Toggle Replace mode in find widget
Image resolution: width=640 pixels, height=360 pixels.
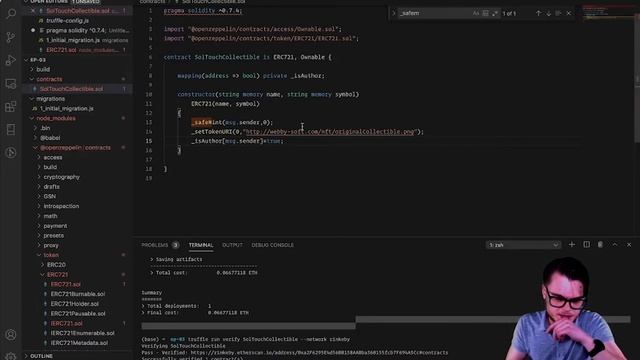pos(394,13)
